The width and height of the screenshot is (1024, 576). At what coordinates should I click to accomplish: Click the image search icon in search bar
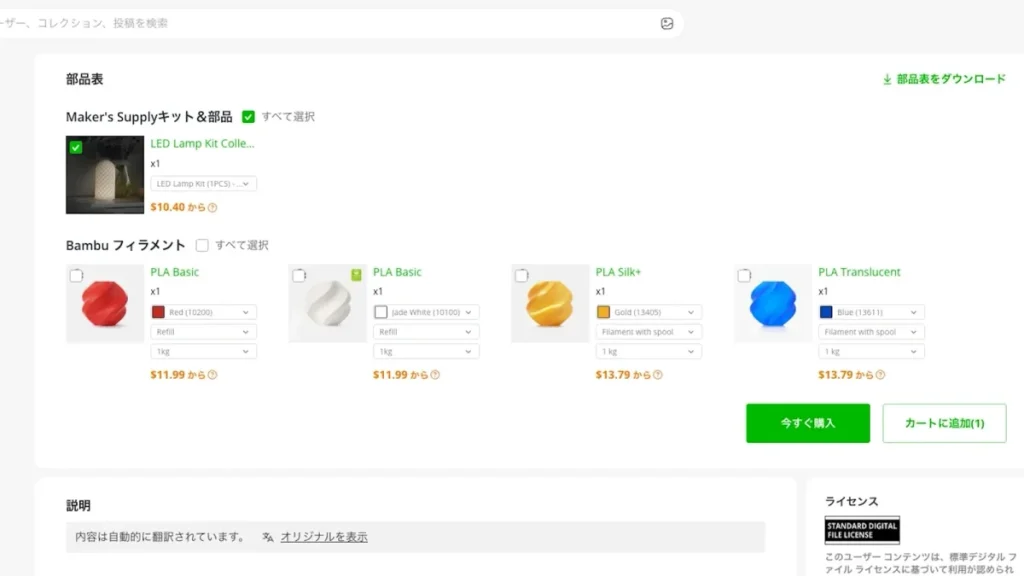[x=667, y=24]
